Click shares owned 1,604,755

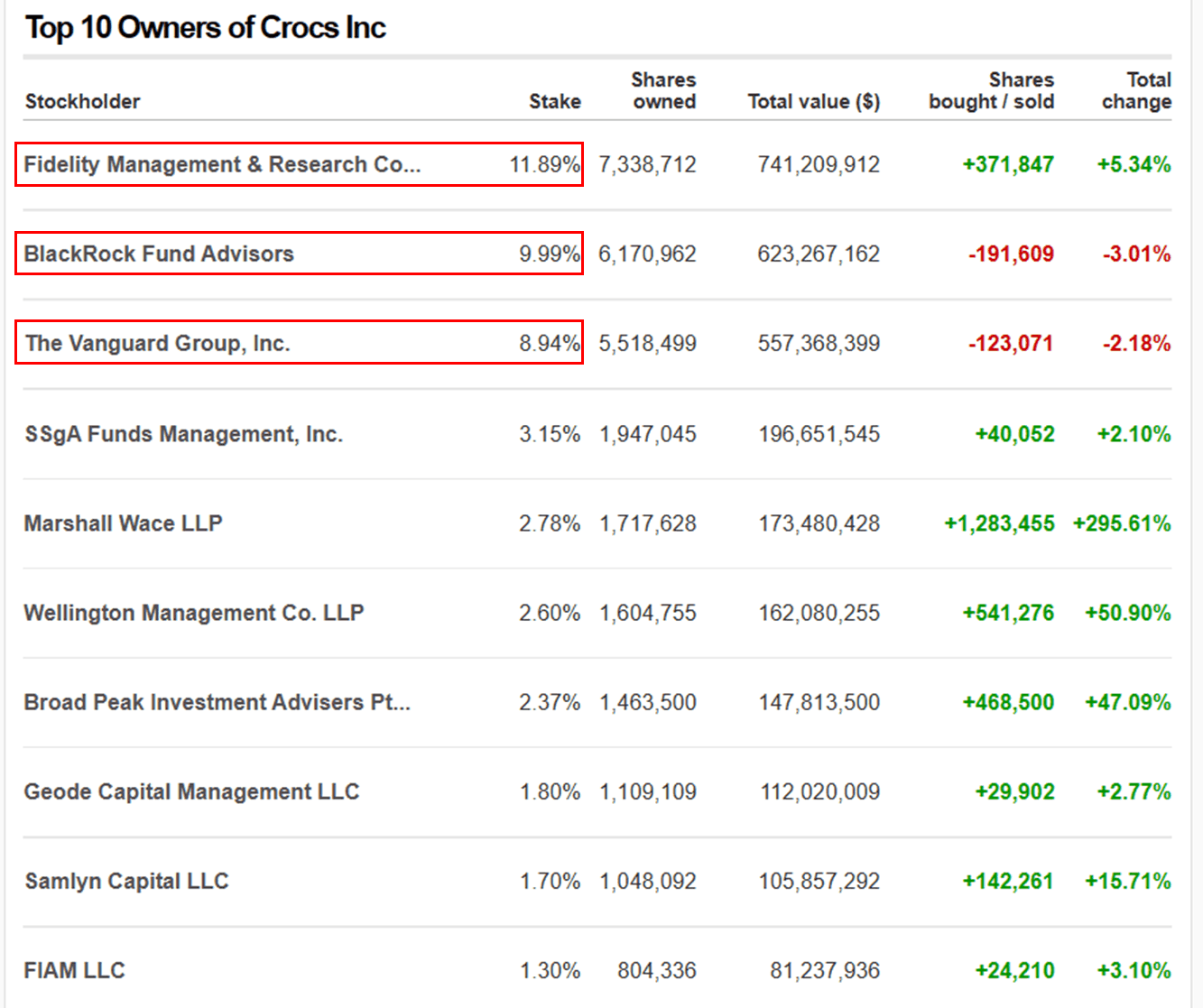click(x=648, y=613)
